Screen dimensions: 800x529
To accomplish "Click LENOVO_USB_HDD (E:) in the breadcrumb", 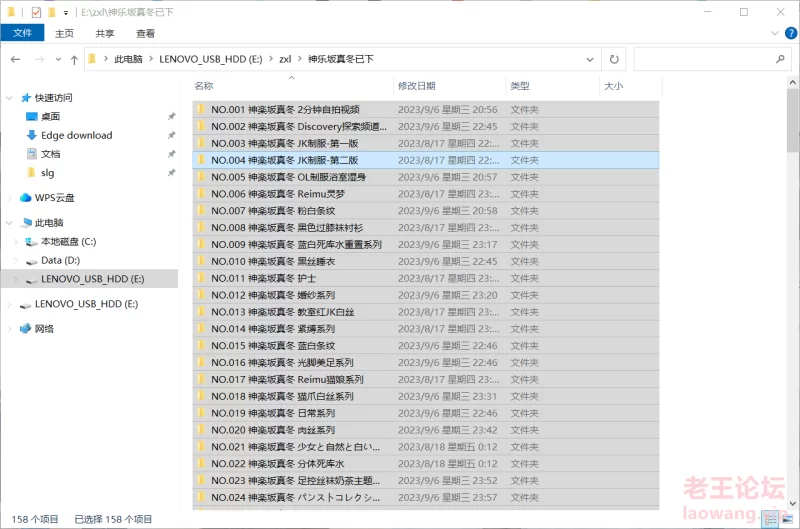I will click(x=211, y=59).
